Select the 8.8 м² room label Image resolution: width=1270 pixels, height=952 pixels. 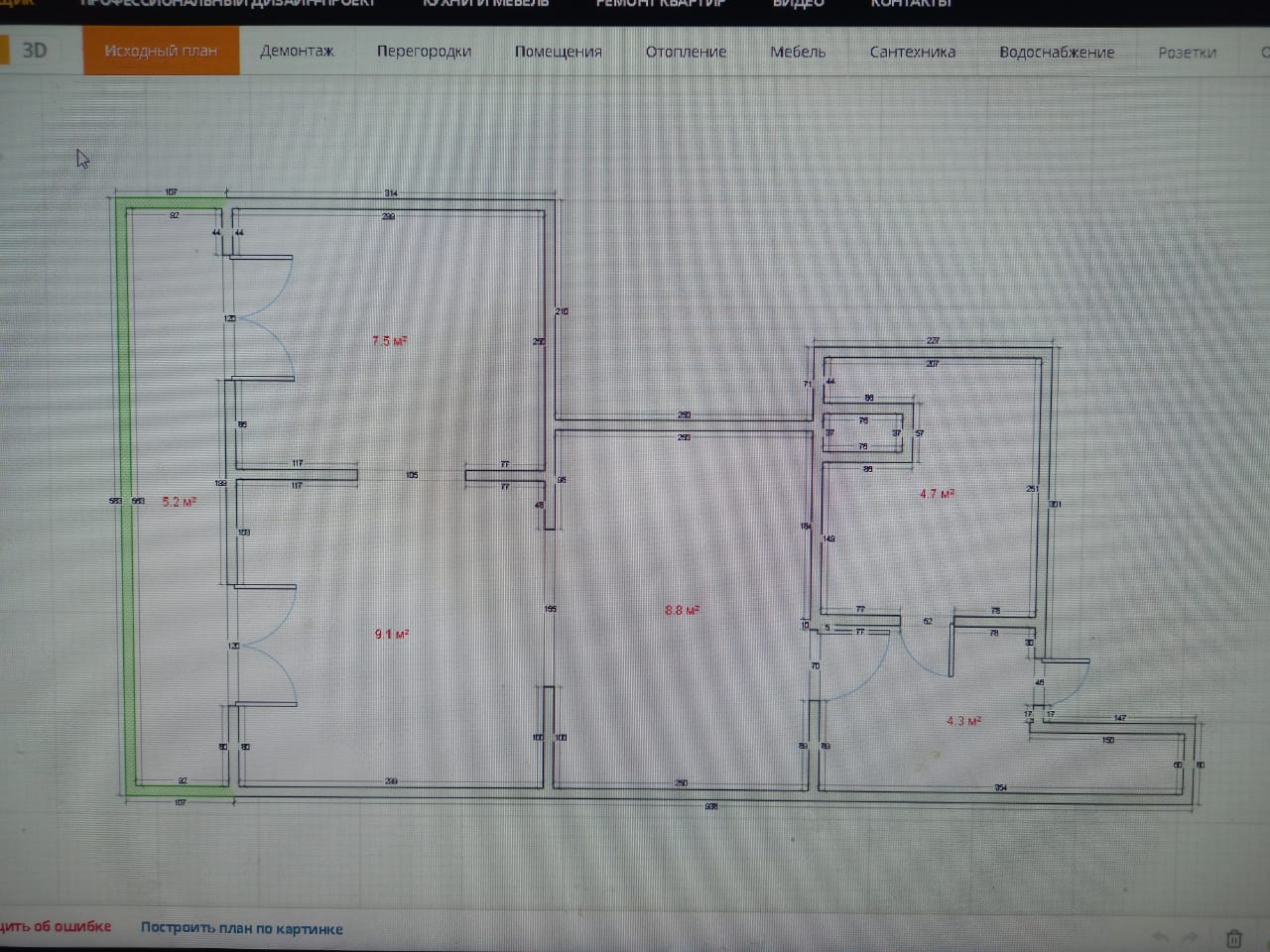pos(682,610)
